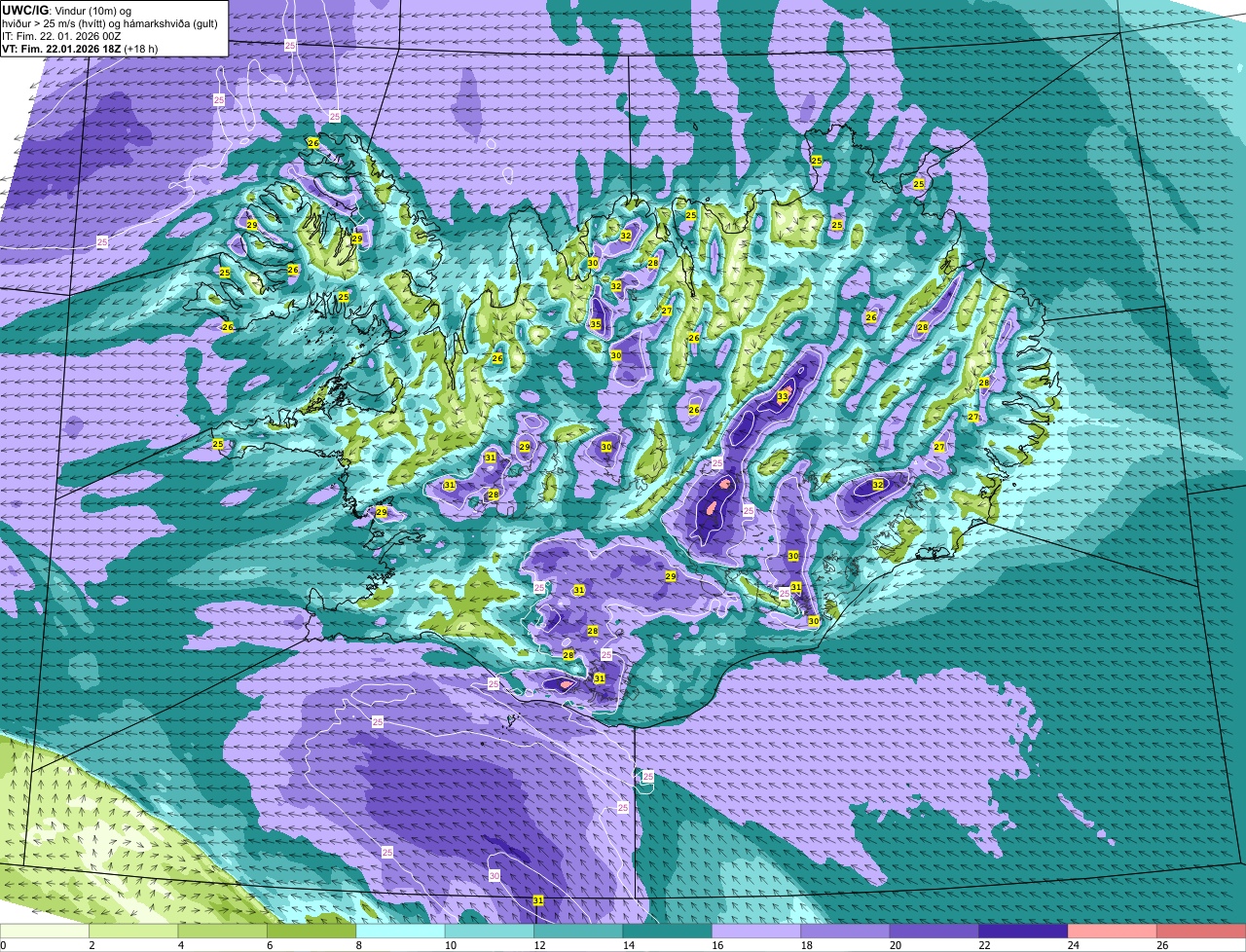Screen dimensions: 1246x952
Task: Click the 22–24 m/s dark indigo legend swatch
Action: click(x=1024, y=931)
